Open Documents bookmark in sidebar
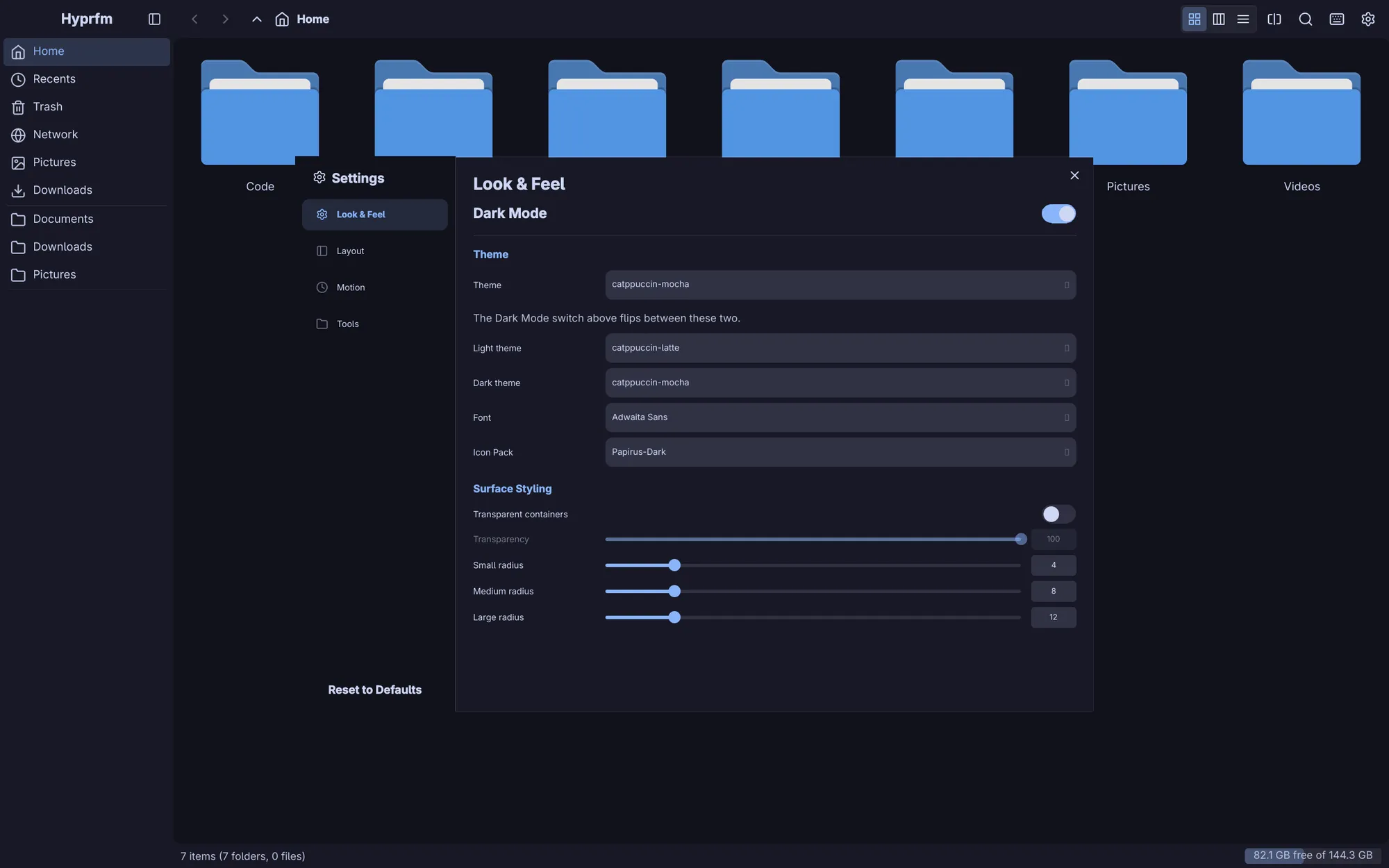Viewport: 1389px width, 868px height. tap(87, 219)
